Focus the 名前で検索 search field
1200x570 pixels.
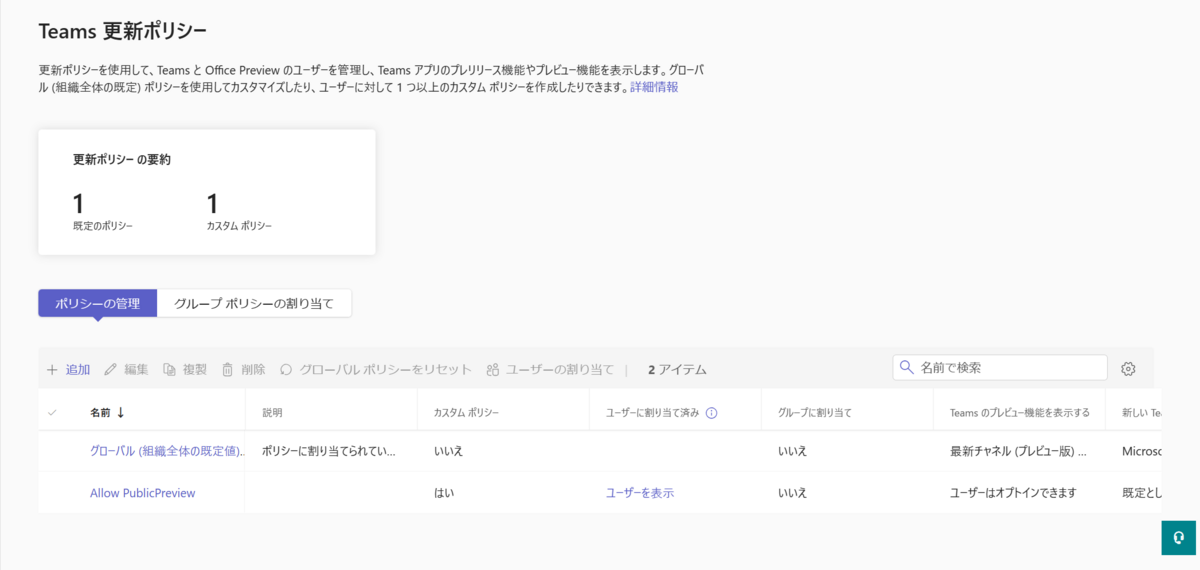(x=1000, y=367)
